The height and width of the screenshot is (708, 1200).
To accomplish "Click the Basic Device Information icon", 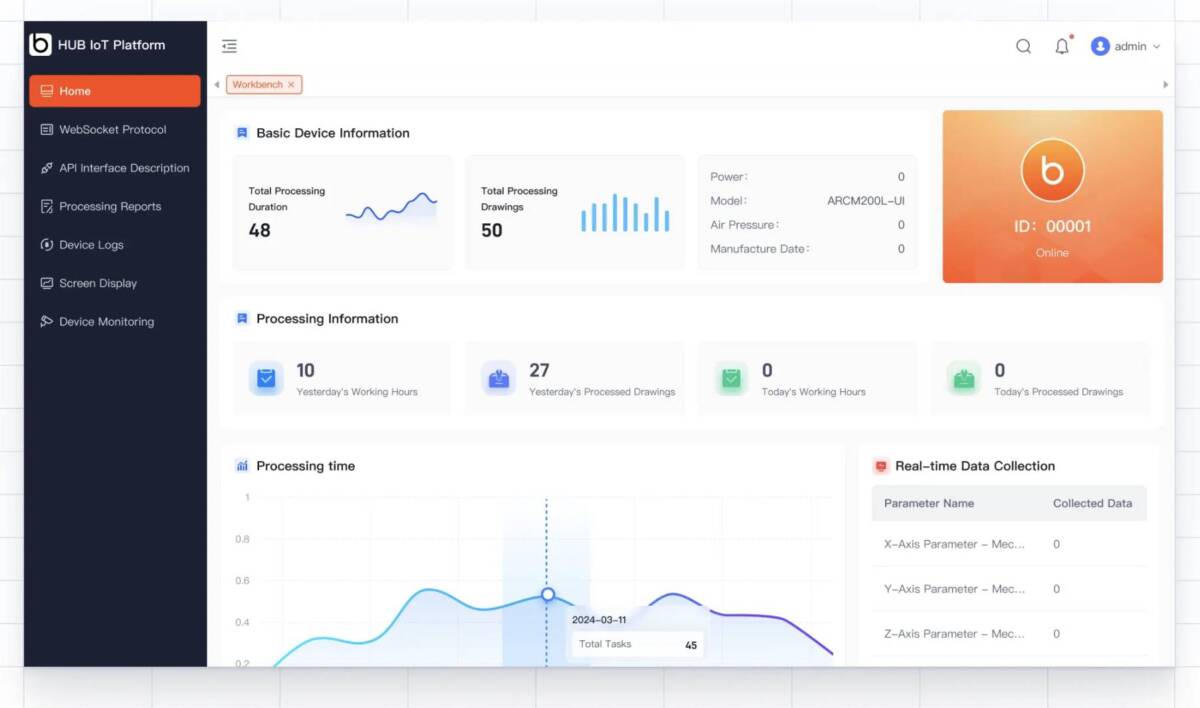I will click(242, 132).
